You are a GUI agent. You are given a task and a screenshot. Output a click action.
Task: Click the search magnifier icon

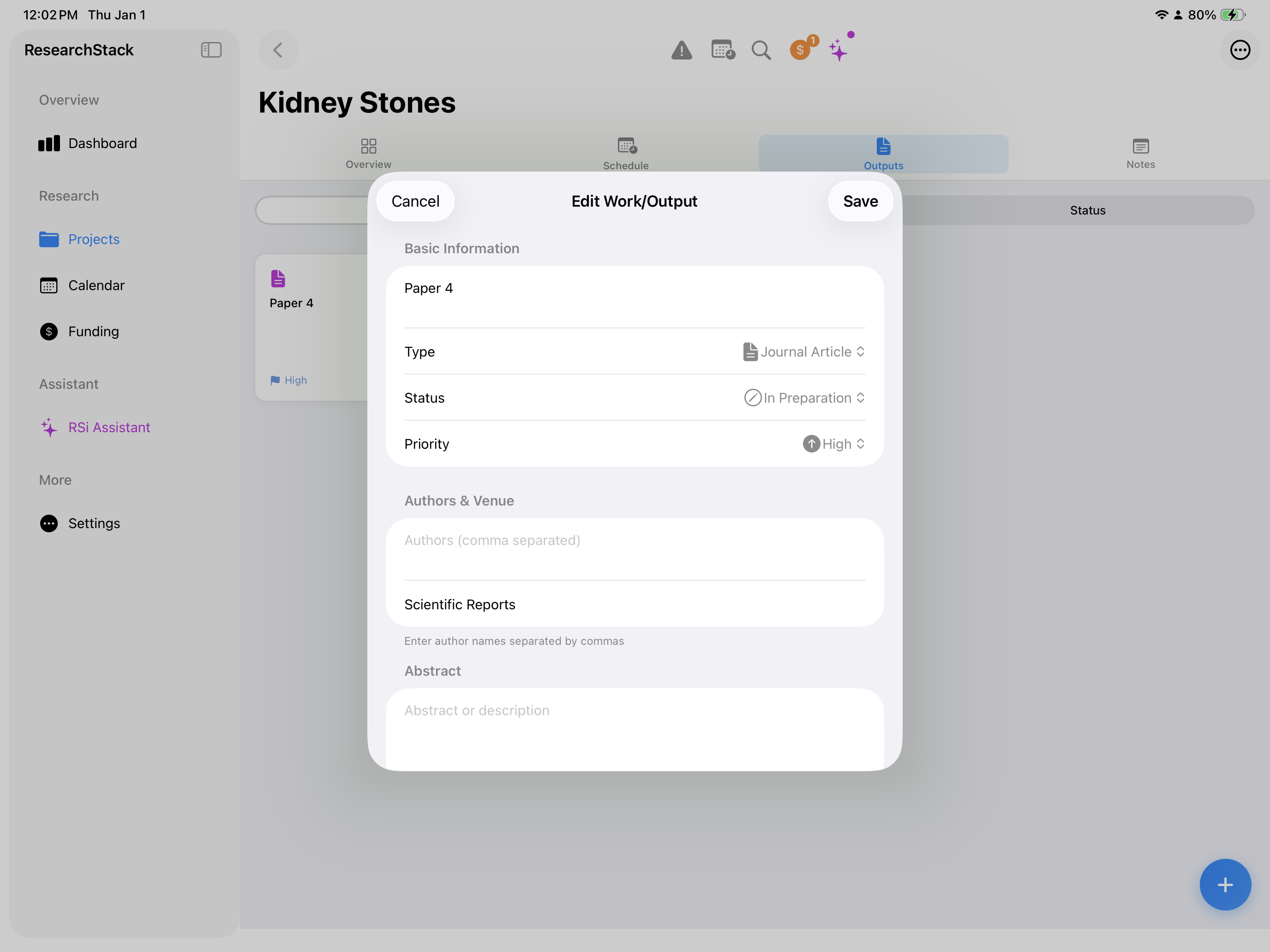click(x=761, y=50)
